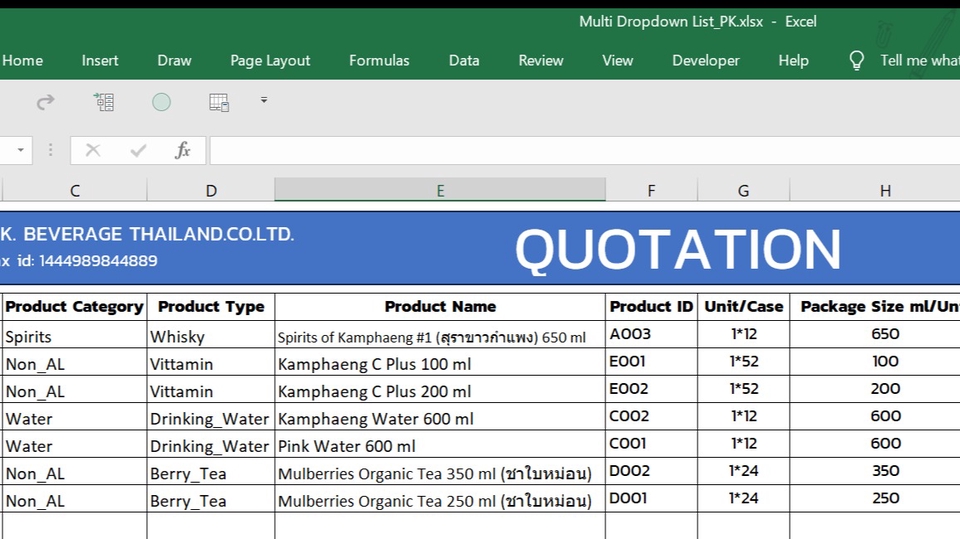Select column G header
960x539 pixels.
(743, 190)
